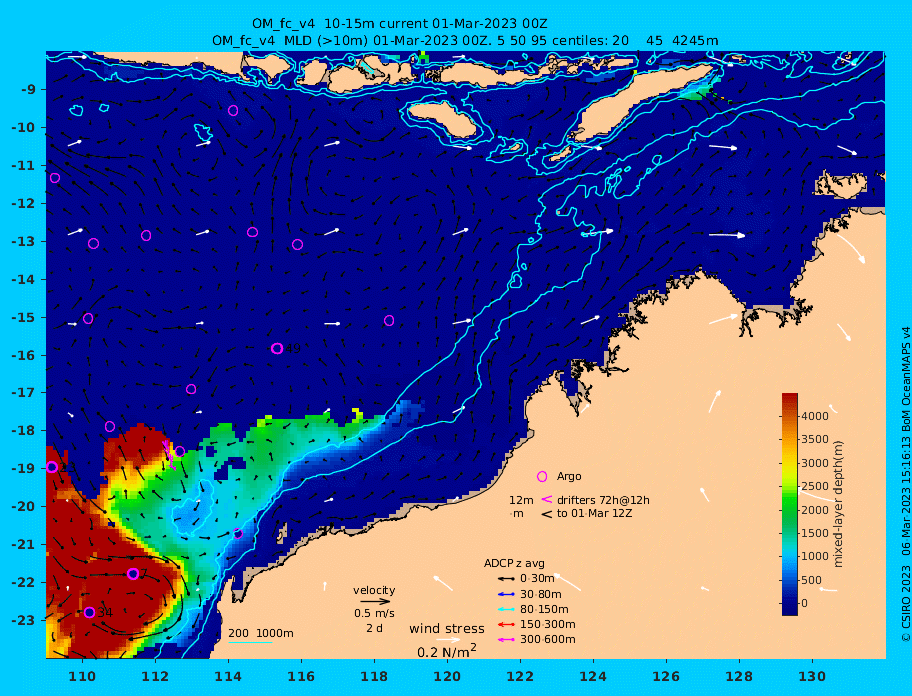Click the dark blue bottom of the colorbar
912x696 pixels.
(x=790, y=609)
